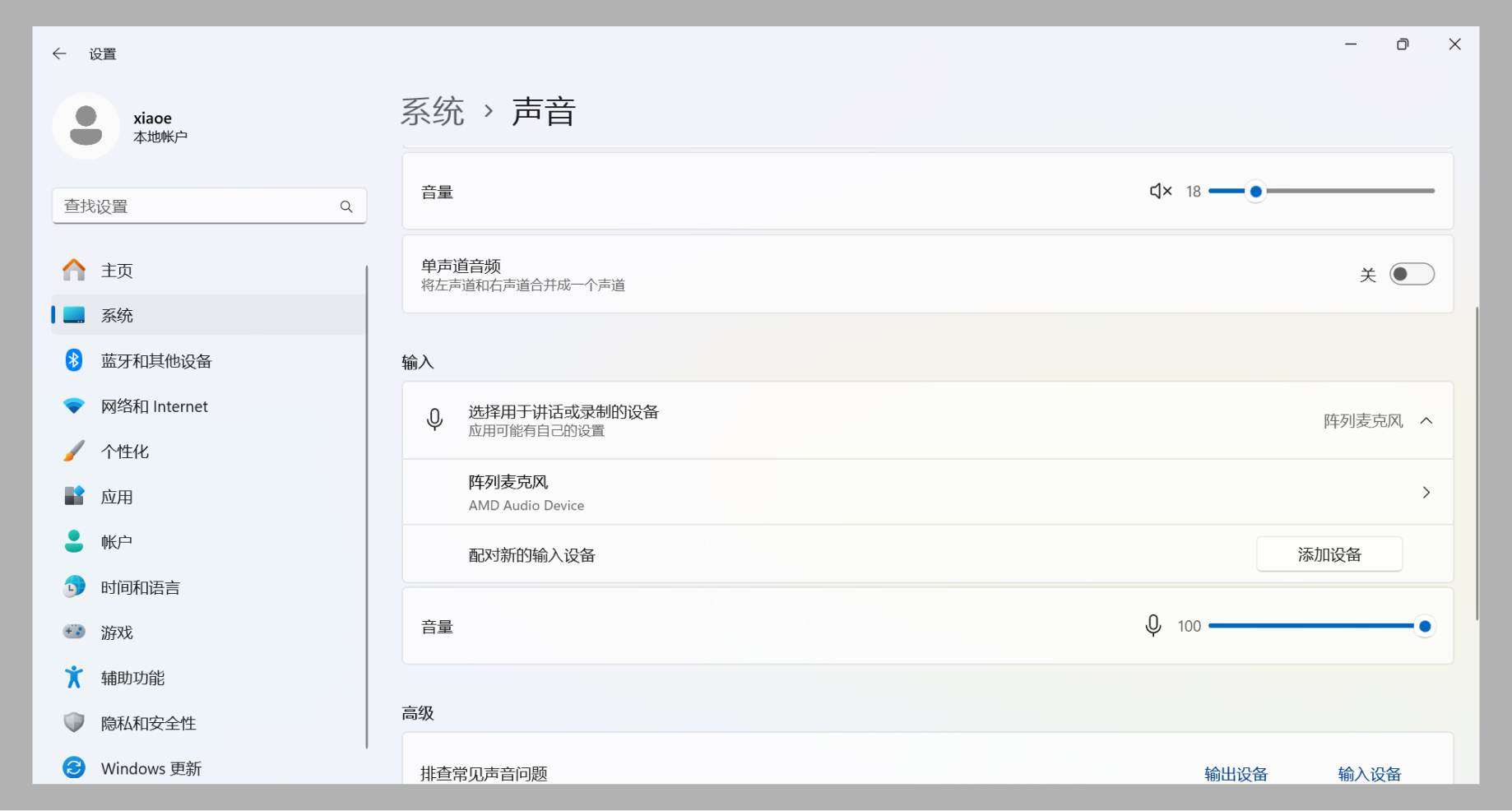Open 网络和 Internet via its Wi-Fi icon
Viewport: 1512px width, 811px height.
pyautogui.click(x=74, y=406)
